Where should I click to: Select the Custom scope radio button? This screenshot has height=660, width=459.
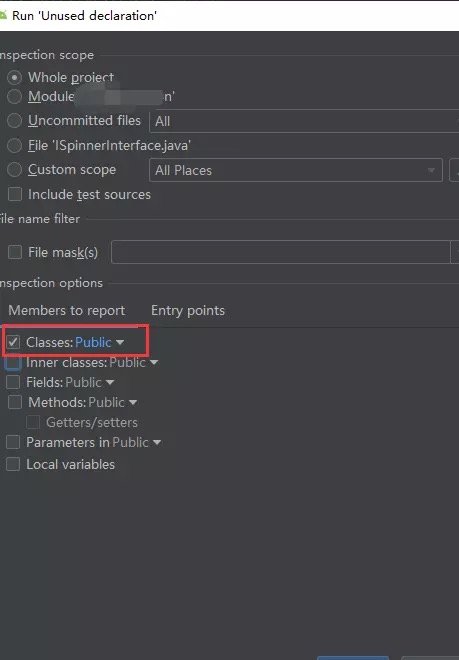click(14, 170)
